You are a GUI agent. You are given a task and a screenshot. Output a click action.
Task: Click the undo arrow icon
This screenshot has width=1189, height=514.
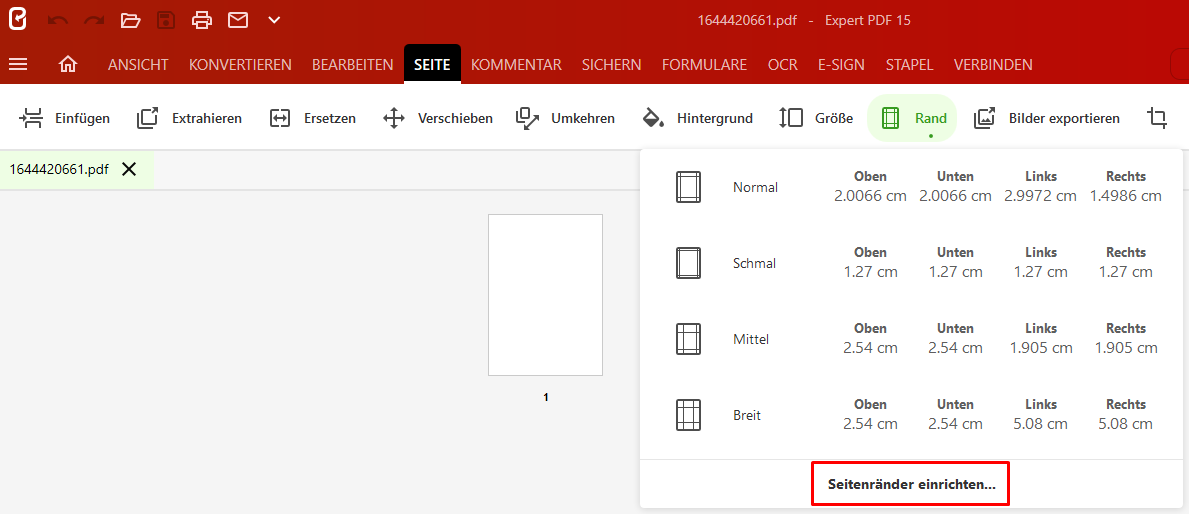point(58,20)
